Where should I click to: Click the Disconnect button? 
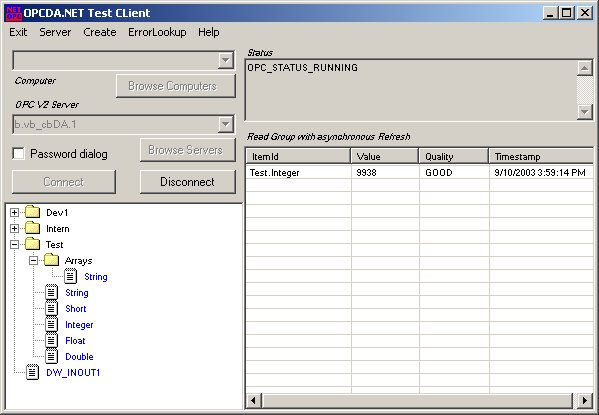[187, 182]
